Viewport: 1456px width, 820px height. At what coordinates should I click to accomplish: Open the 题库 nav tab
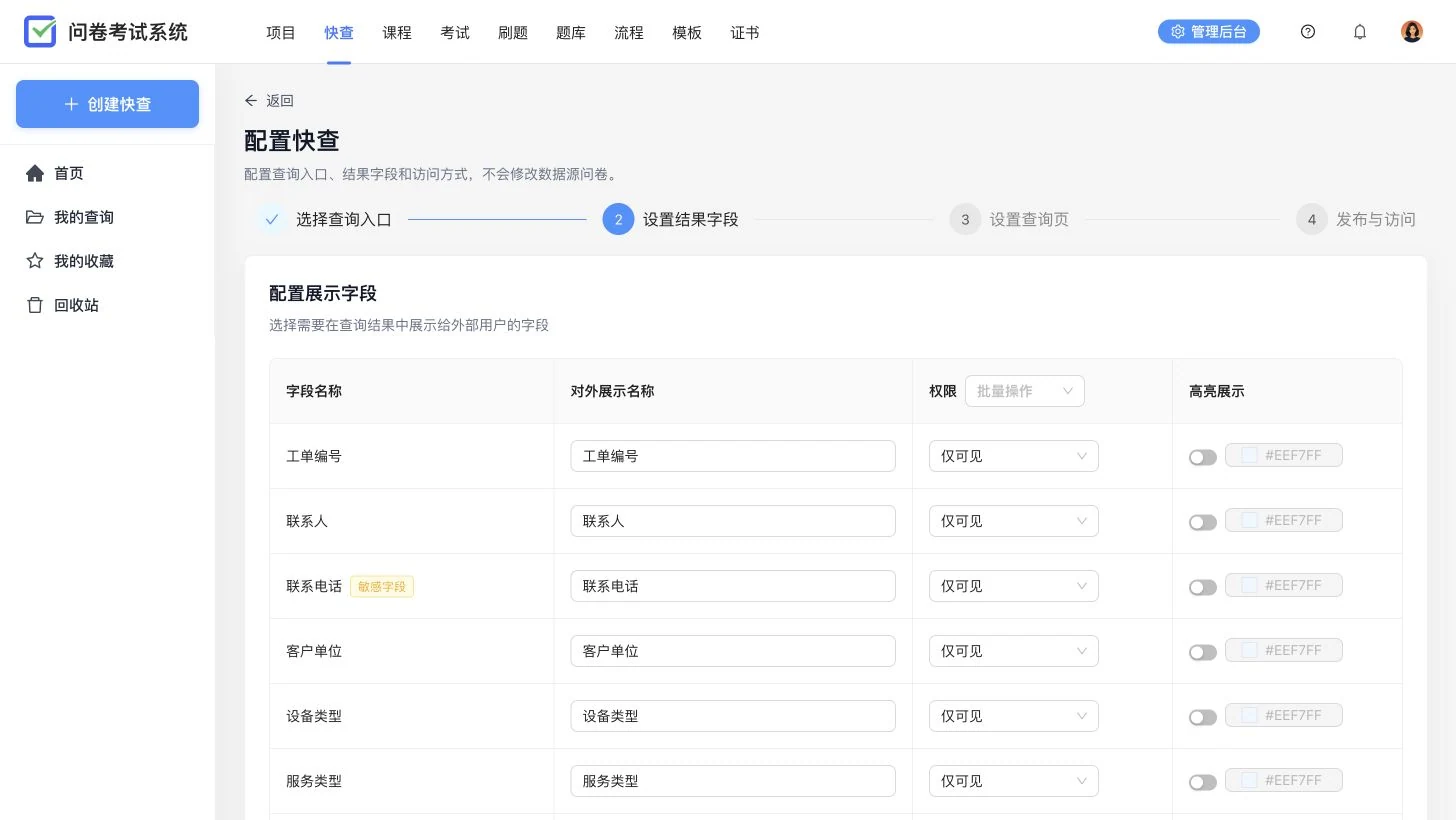point(571,32)
